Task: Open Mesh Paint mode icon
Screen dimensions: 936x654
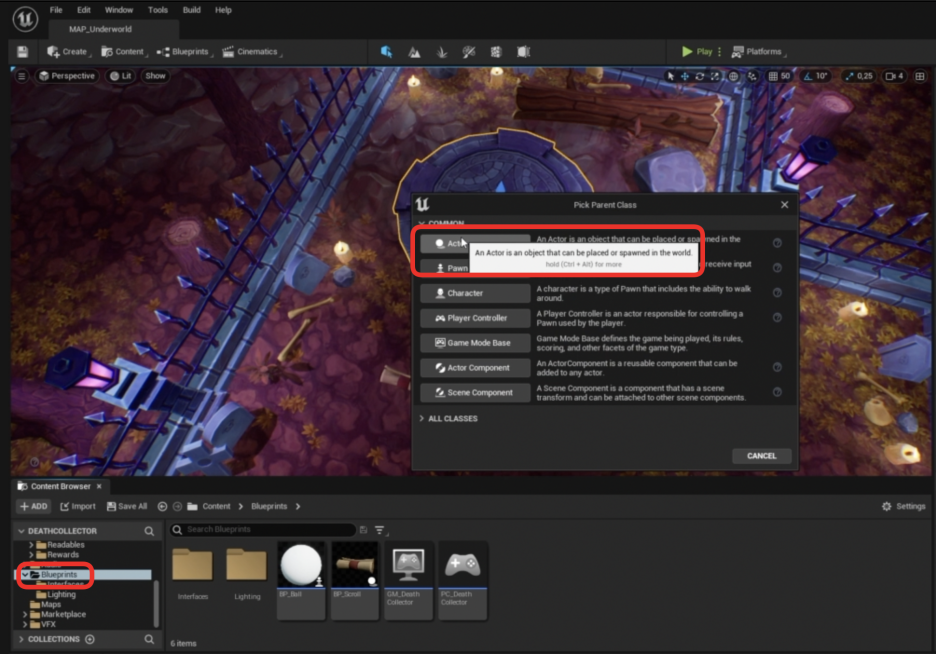Action: 469,52
